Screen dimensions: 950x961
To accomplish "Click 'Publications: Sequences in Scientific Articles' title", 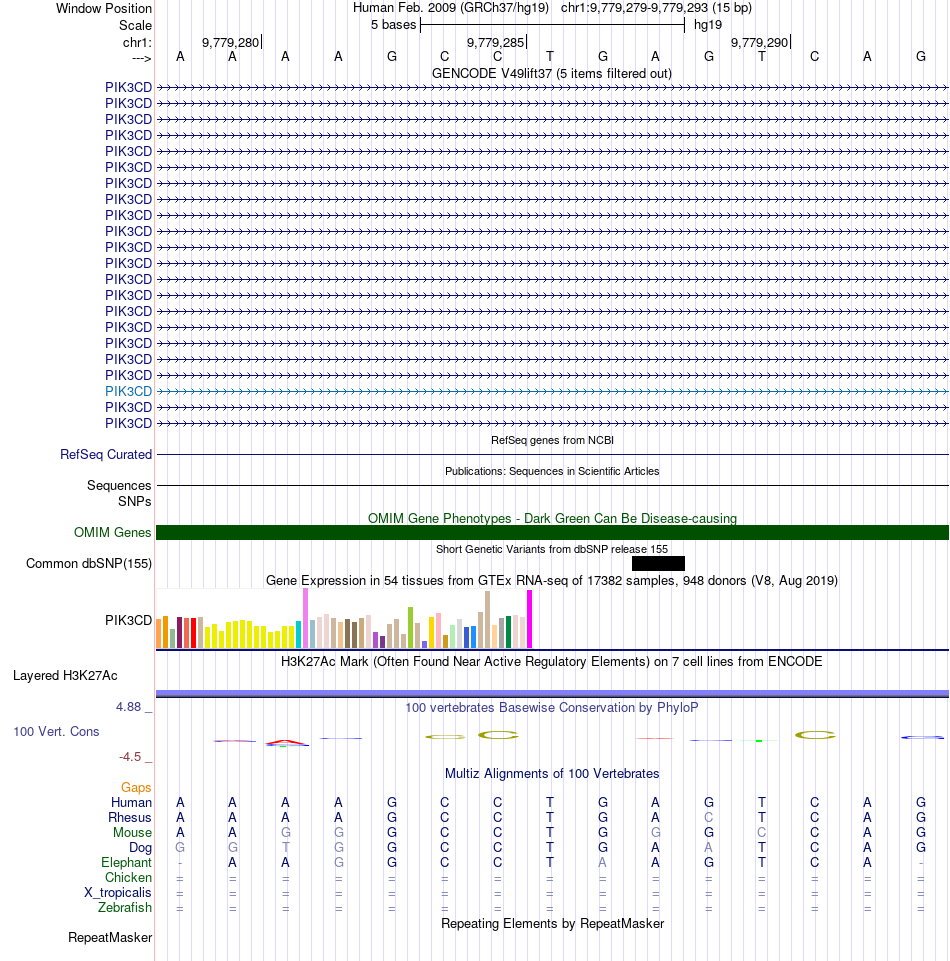I will (552, 471).
